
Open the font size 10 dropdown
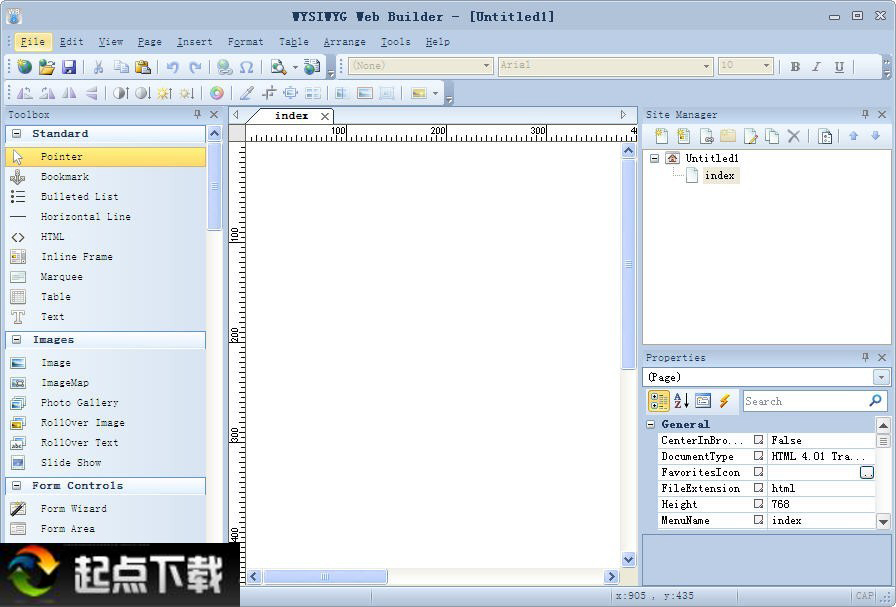pos(767,66)
